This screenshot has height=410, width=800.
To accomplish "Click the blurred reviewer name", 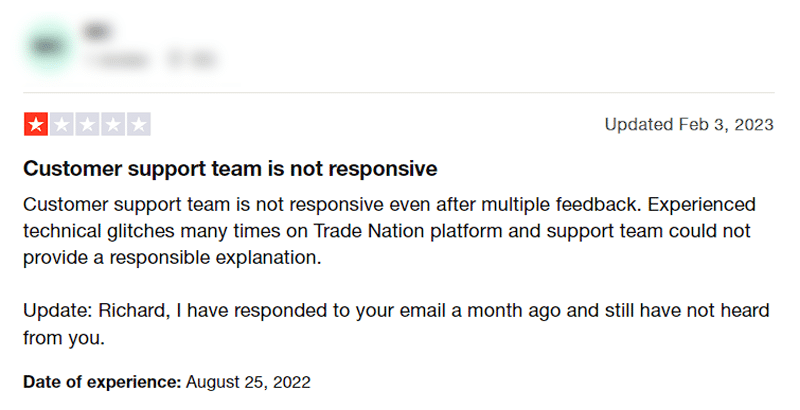I will tap(97, 32).
